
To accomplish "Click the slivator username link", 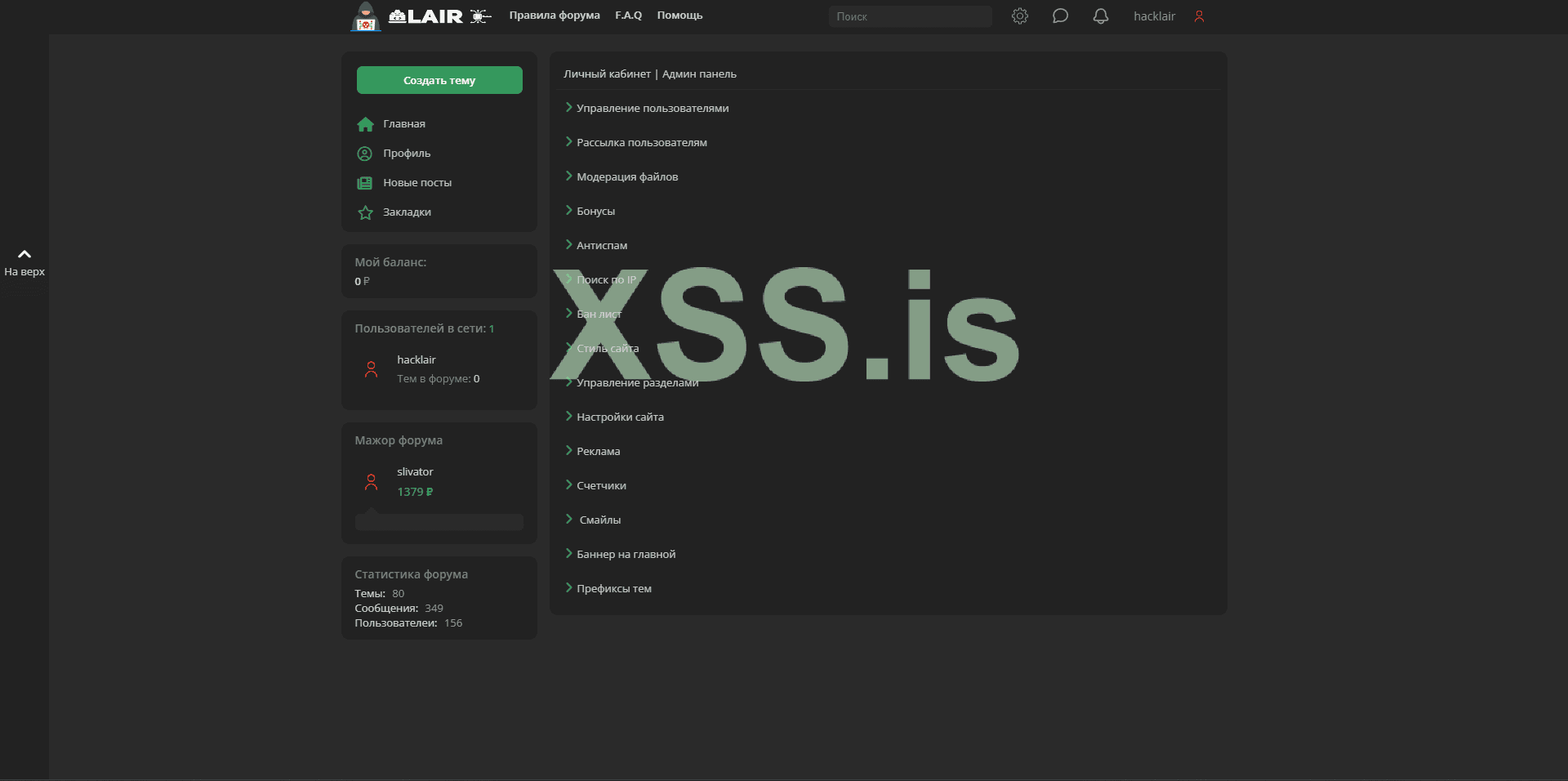I will pos(415,471).
